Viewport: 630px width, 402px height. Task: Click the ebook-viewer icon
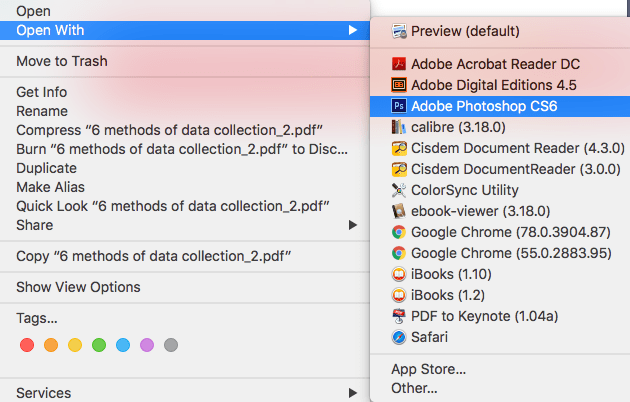click(399, 211)
